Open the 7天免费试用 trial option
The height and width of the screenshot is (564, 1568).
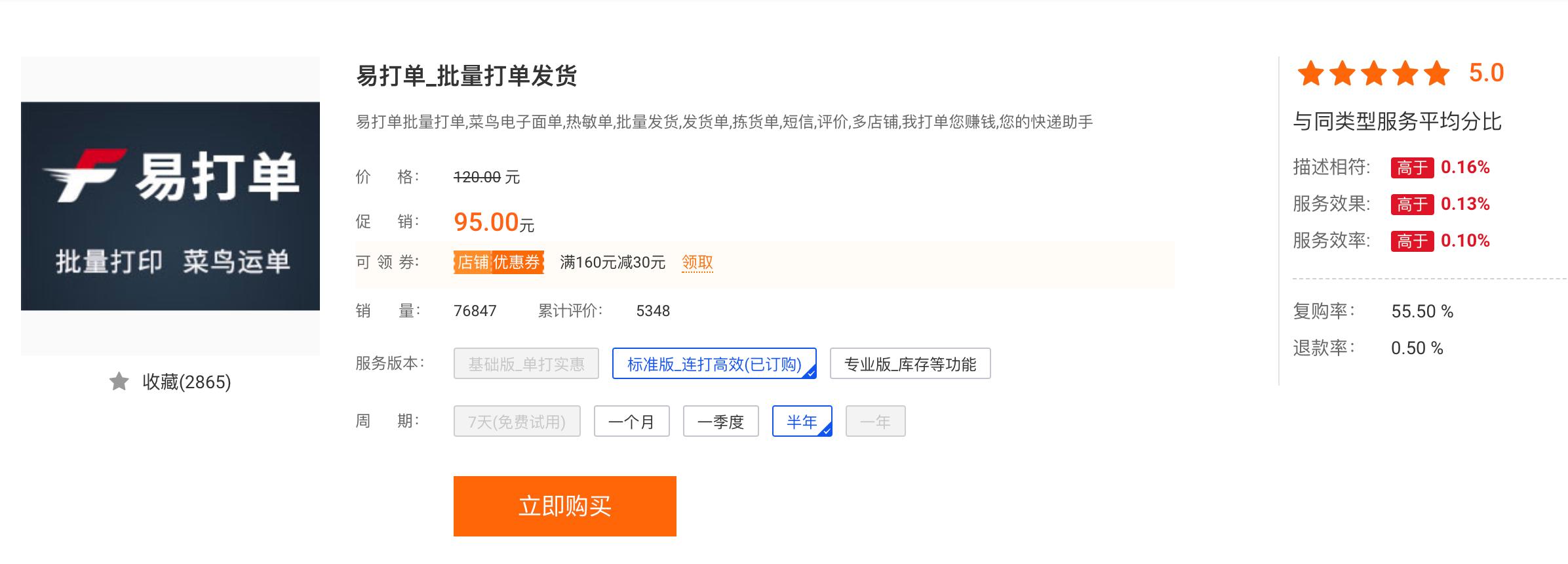point(517,422)
